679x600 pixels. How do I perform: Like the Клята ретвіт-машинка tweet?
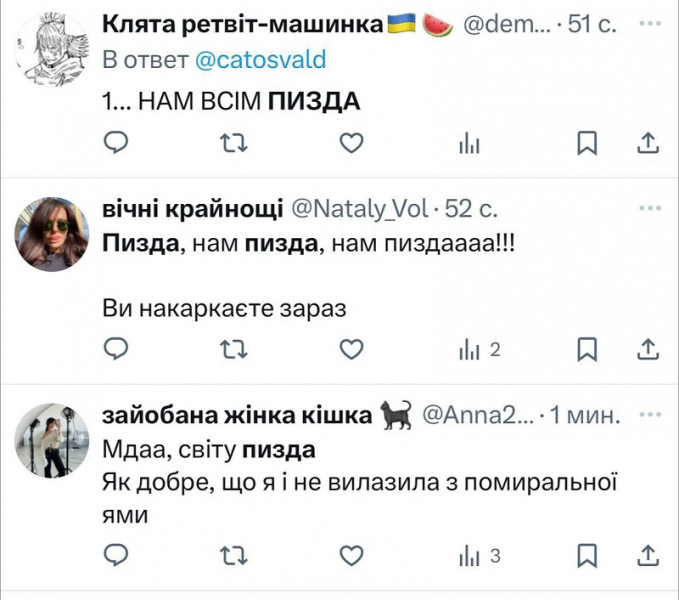coord(350,144)
